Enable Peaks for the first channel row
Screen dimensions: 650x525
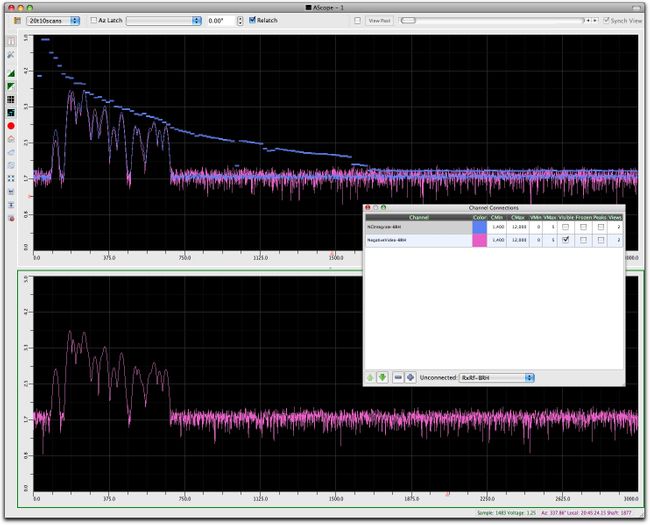tap(601, 227)
